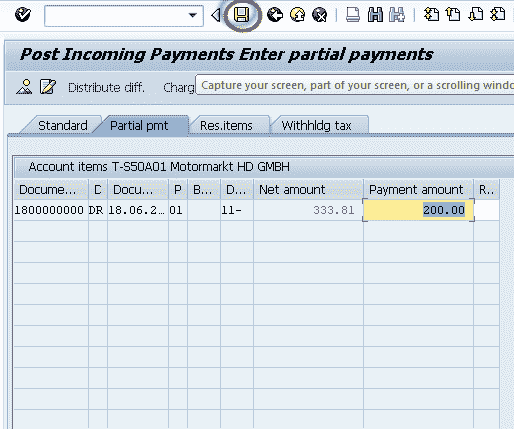Screen dimensions: 514x429
Task: Click the pencil editing options icon
Action: tap(48, 87)
